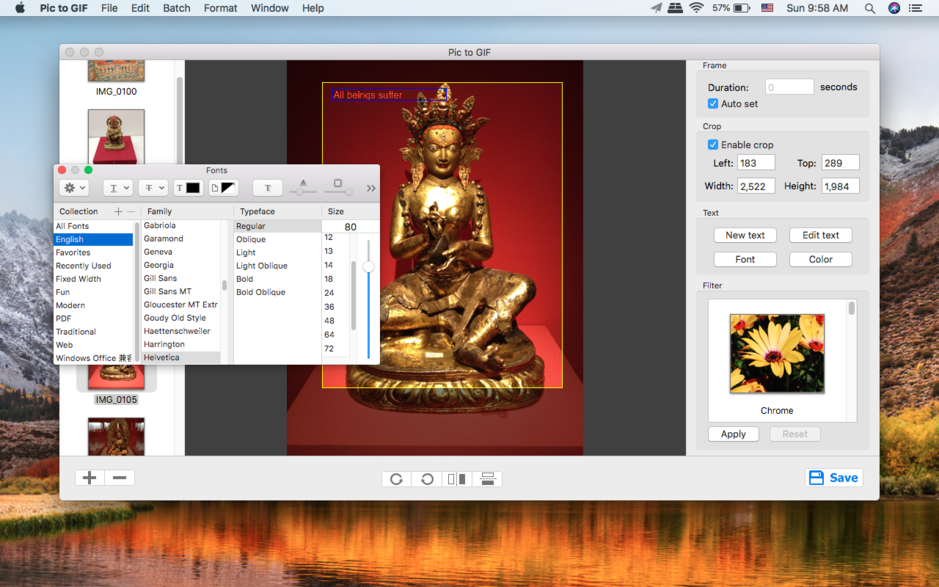The height and width of the screenshot is (587, 939).
Task: Select the IMG_0100 thumbnail
Action: pyautogui.click(x=116, y=72)
